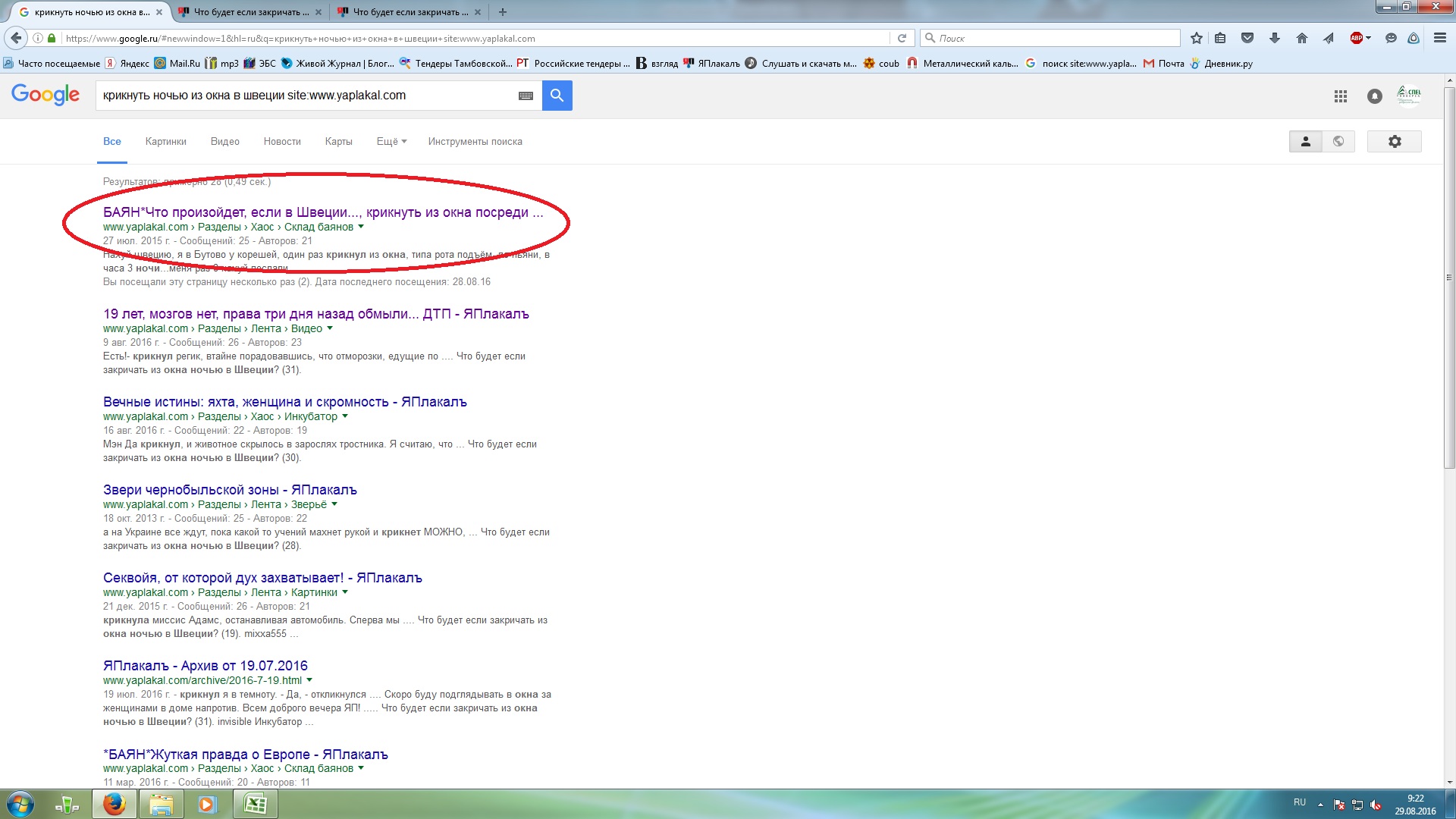Show site identity information icon

pyautogui.click(x=37, y=38)
